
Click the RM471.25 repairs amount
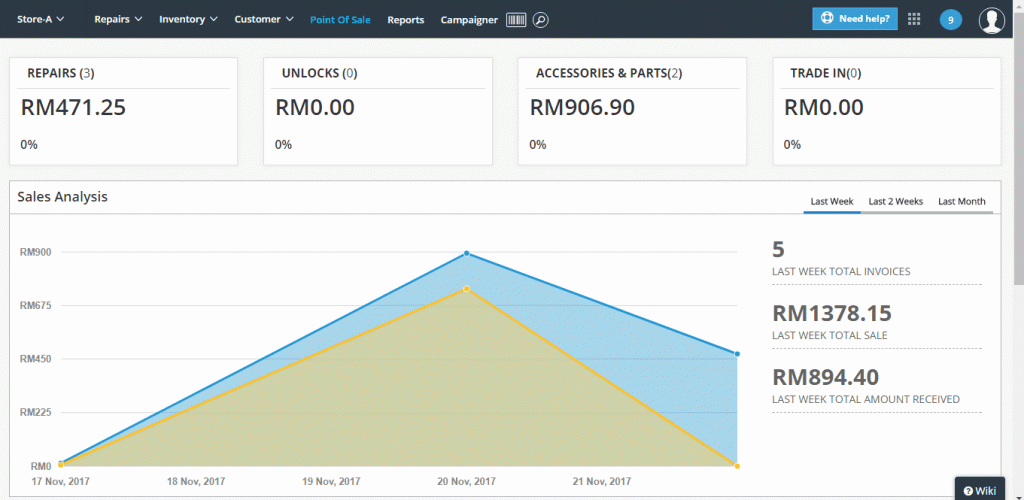pos(73,108)
